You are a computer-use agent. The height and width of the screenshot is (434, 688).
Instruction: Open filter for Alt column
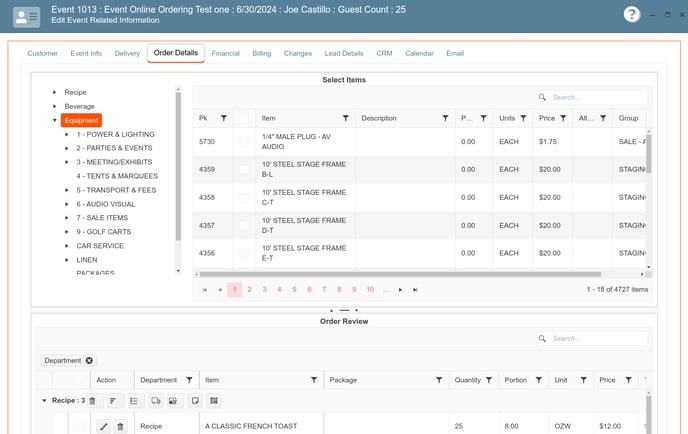click(x=603, y=118)
